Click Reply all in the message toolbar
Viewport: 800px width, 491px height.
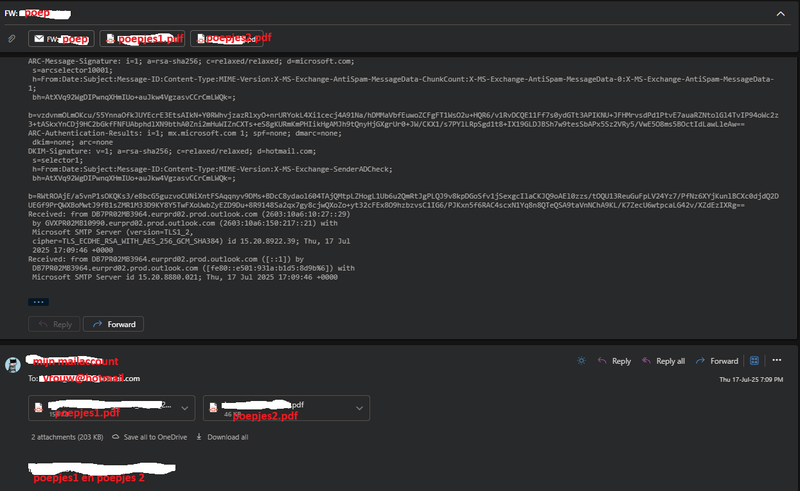(x=663, y=361)
